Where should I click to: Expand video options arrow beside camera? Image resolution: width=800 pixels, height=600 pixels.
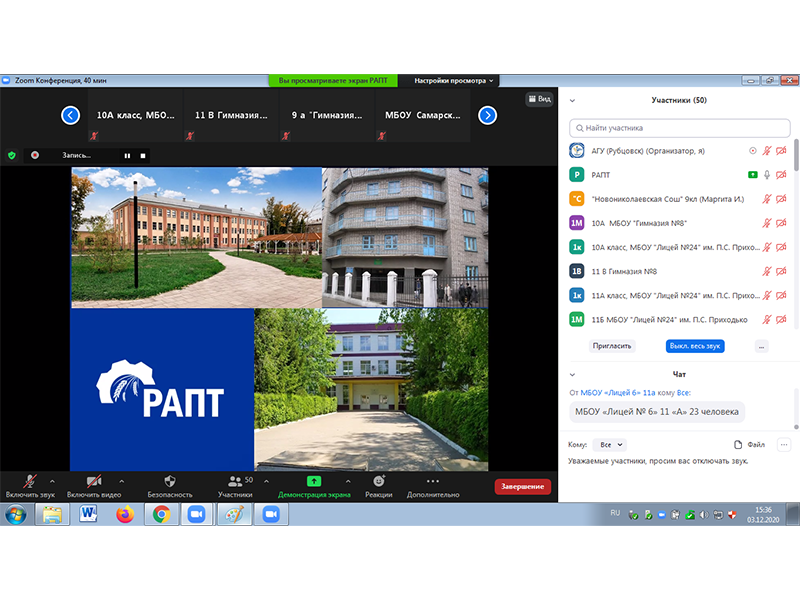coord(121,481)
